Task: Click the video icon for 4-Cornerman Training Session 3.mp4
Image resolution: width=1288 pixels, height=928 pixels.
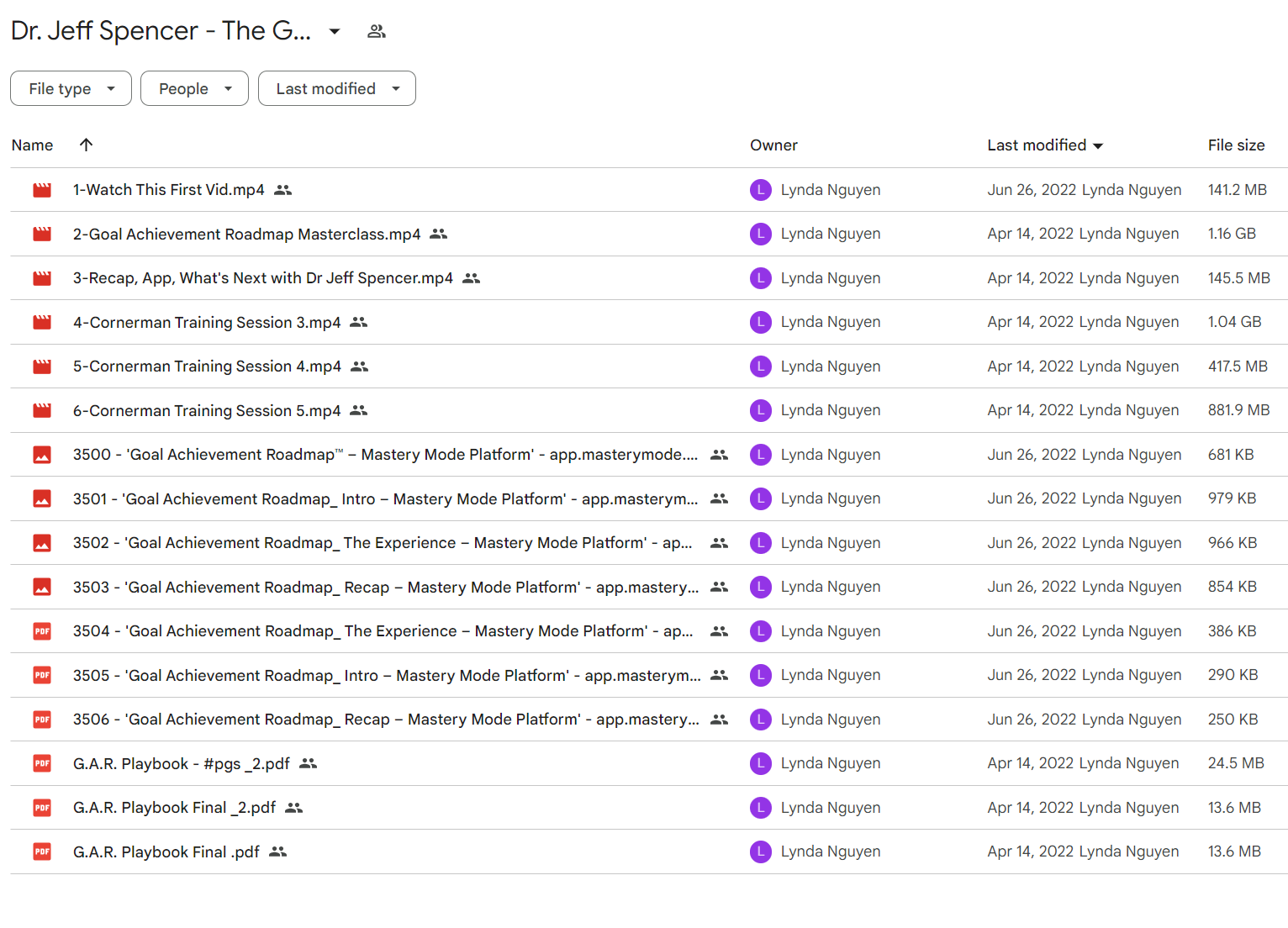Action: pyautogui.click(x=42, y=322)
